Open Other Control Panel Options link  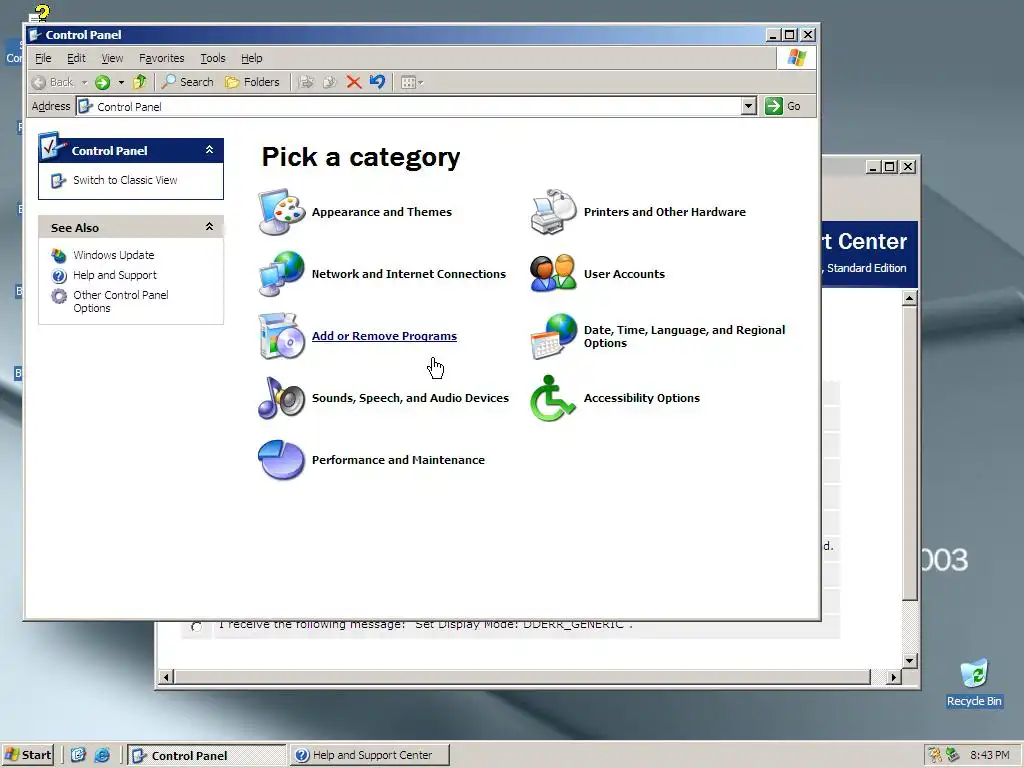[121, 301]
